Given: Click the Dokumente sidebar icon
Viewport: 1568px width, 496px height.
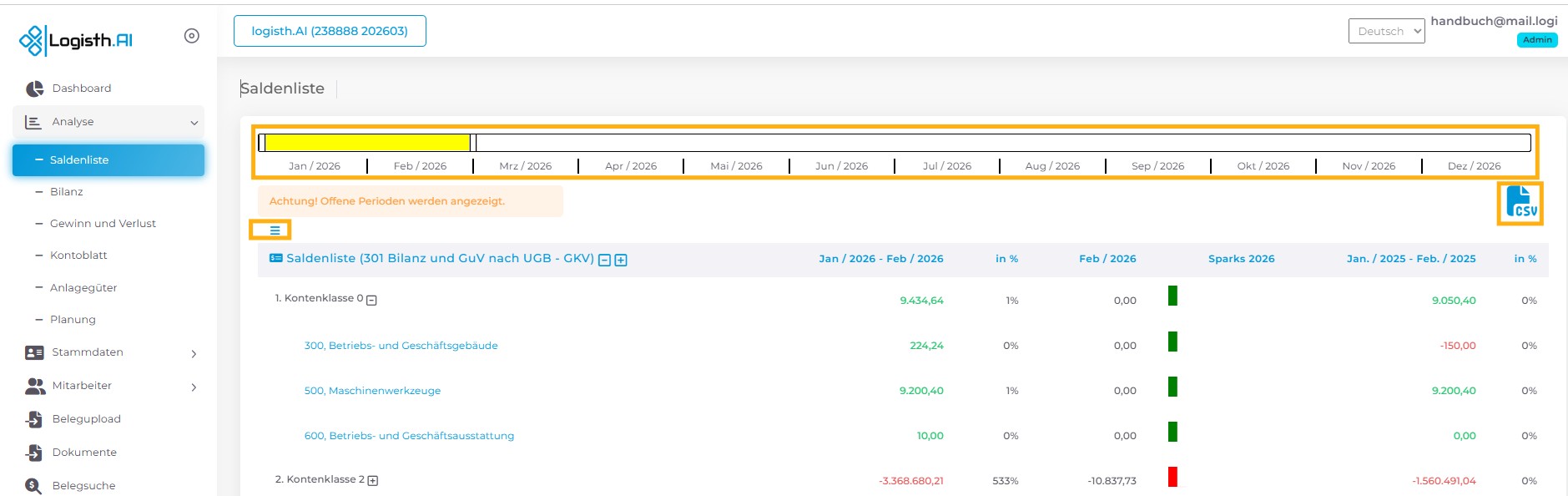Looking at the screenshot, I should (x=34, y=453).
